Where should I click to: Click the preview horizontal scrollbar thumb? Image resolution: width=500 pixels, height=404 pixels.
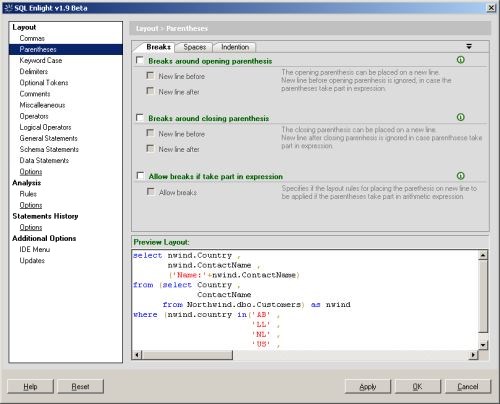[187, 355]
